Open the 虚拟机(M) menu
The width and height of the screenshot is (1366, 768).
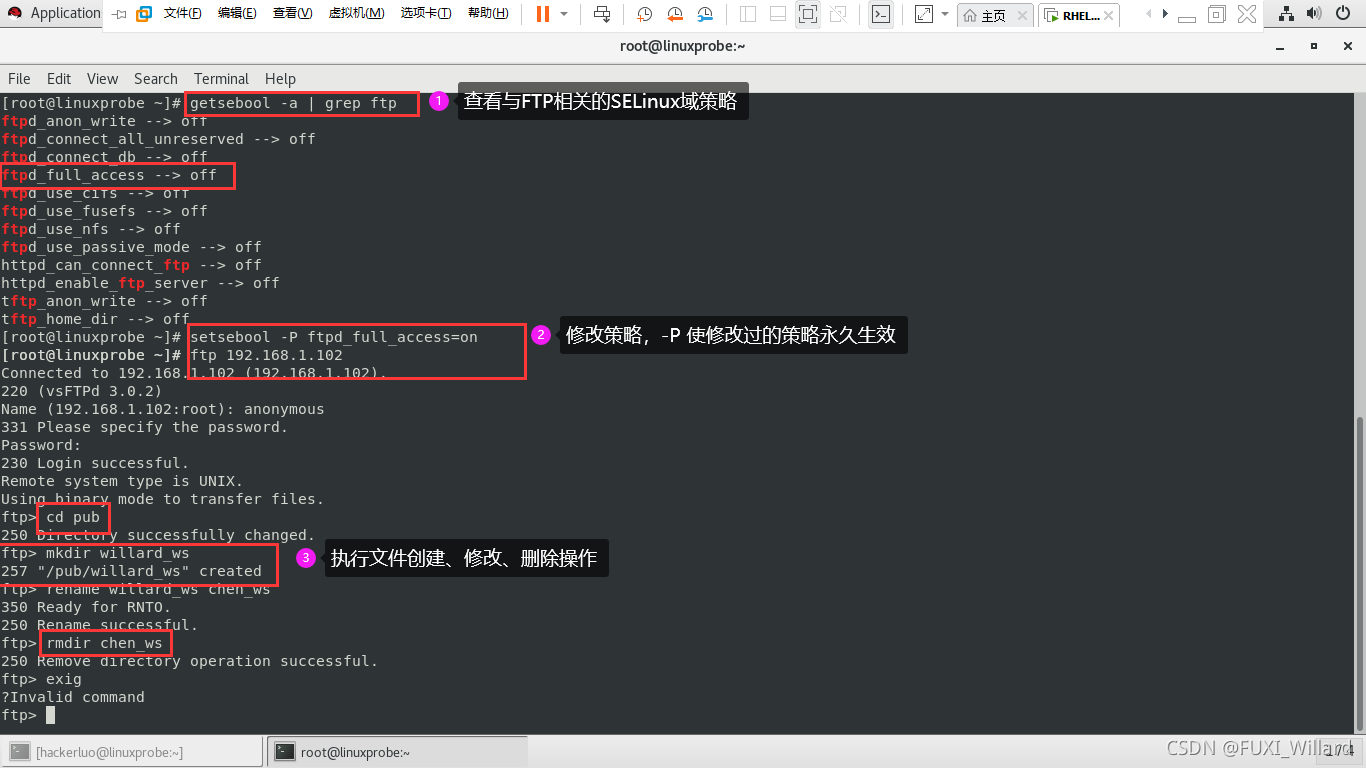(x=356, y=14)
